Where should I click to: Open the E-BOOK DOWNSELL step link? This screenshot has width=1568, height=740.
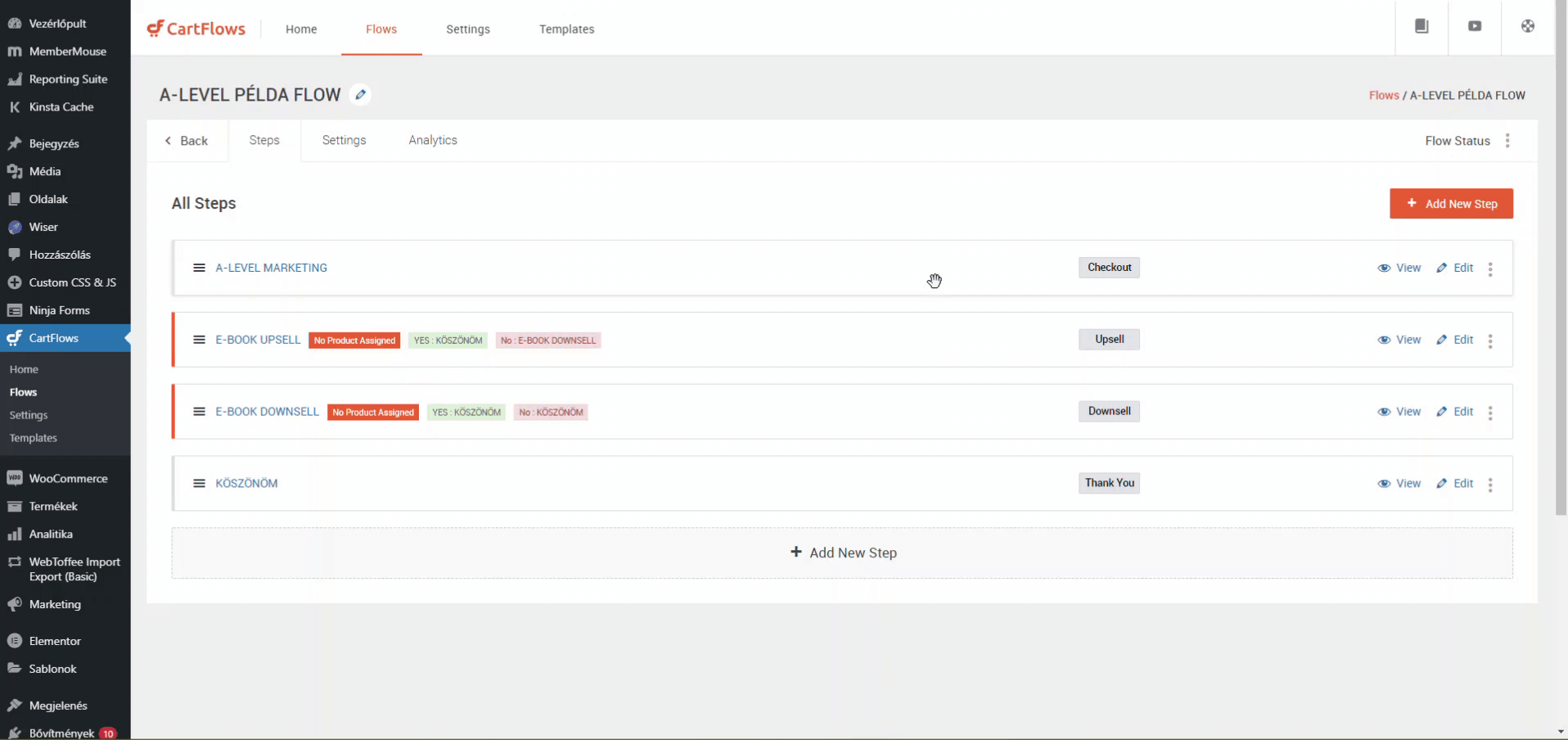pos(267,412)
